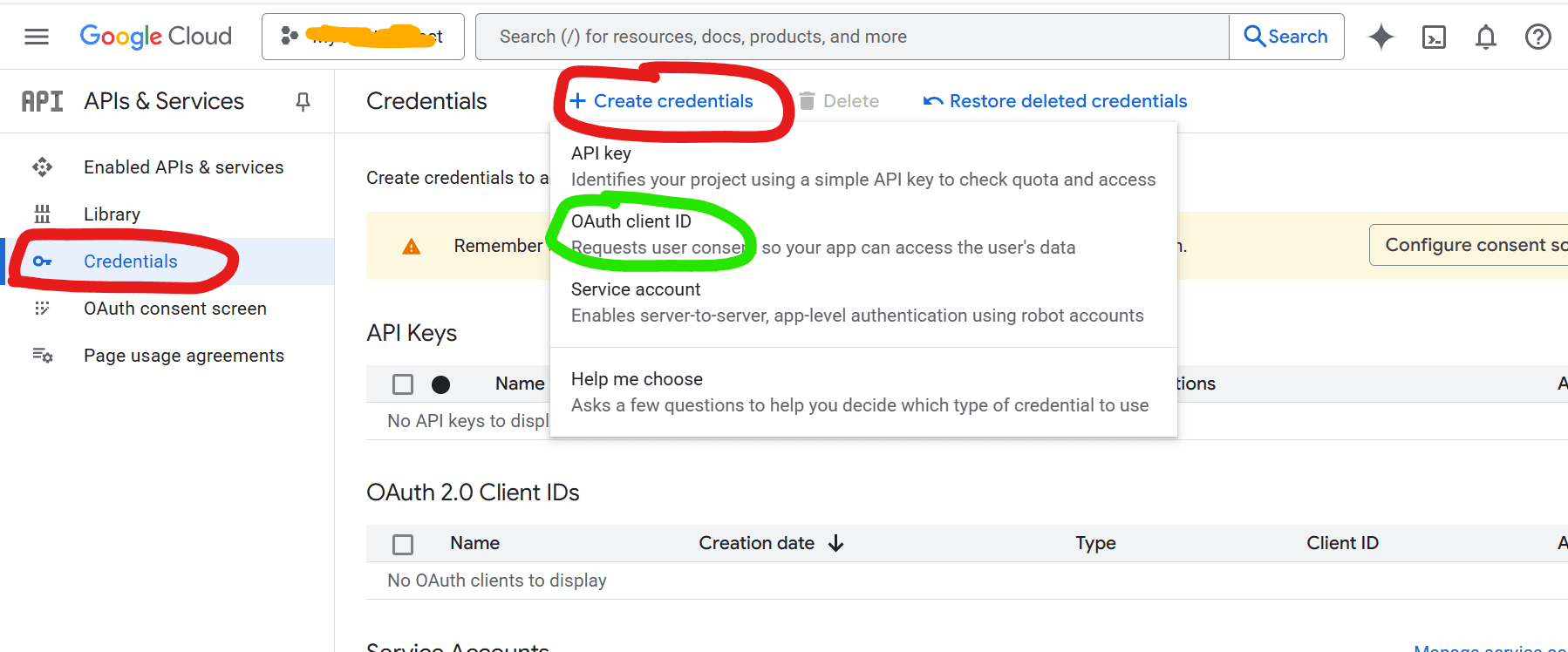The height and width of the screenshot is (652, 1568).
Task: Click the OAuth 2.0 Client IDs heading
Action: click(474, 492)
